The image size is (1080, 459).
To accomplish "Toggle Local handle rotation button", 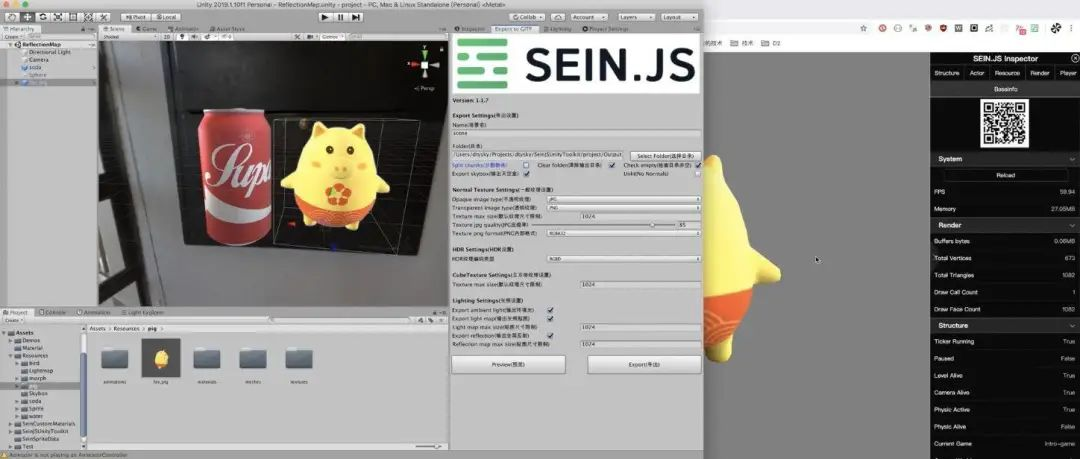I will pyautogui.click(x=166, y=17).
